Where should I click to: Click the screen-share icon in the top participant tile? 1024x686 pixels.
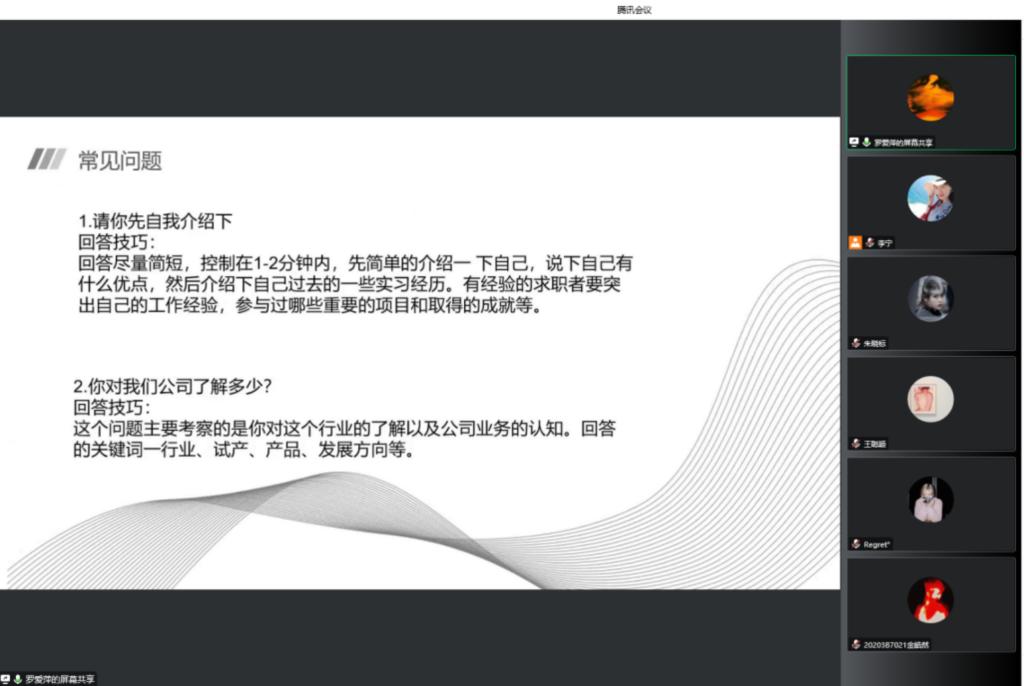pyautogui.click(x=854, y=143)
